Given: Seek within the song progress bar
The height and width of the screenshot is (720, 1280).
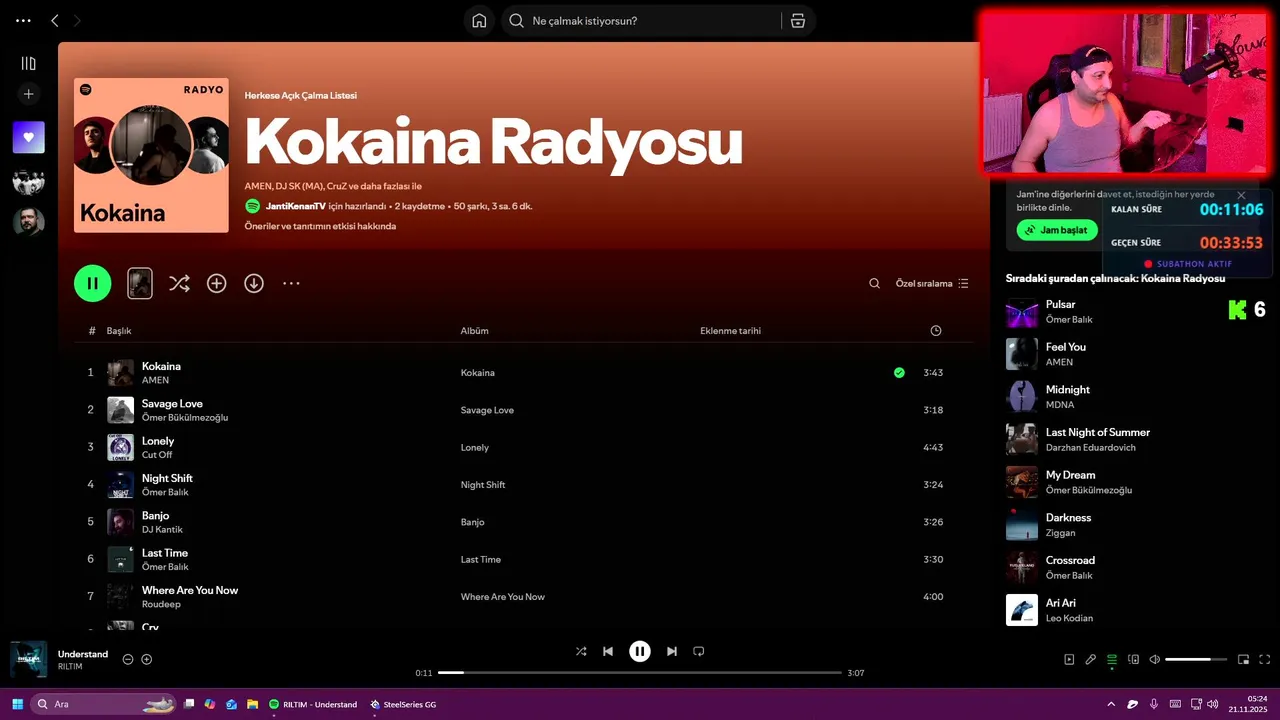Looking at the screenshot, I should pos(640,673).
